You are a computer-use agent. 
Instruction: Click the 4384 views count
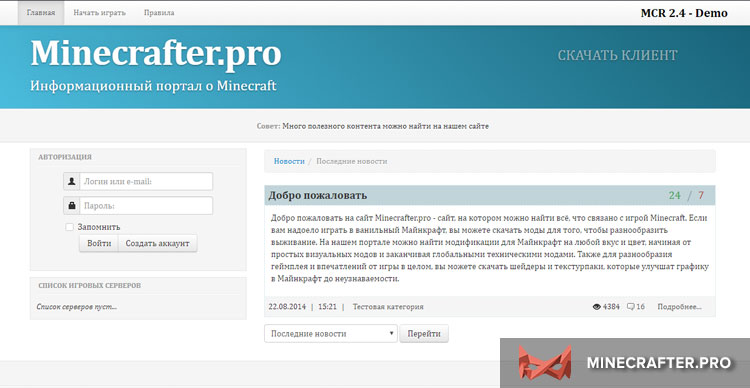click(x=611, y=307)
